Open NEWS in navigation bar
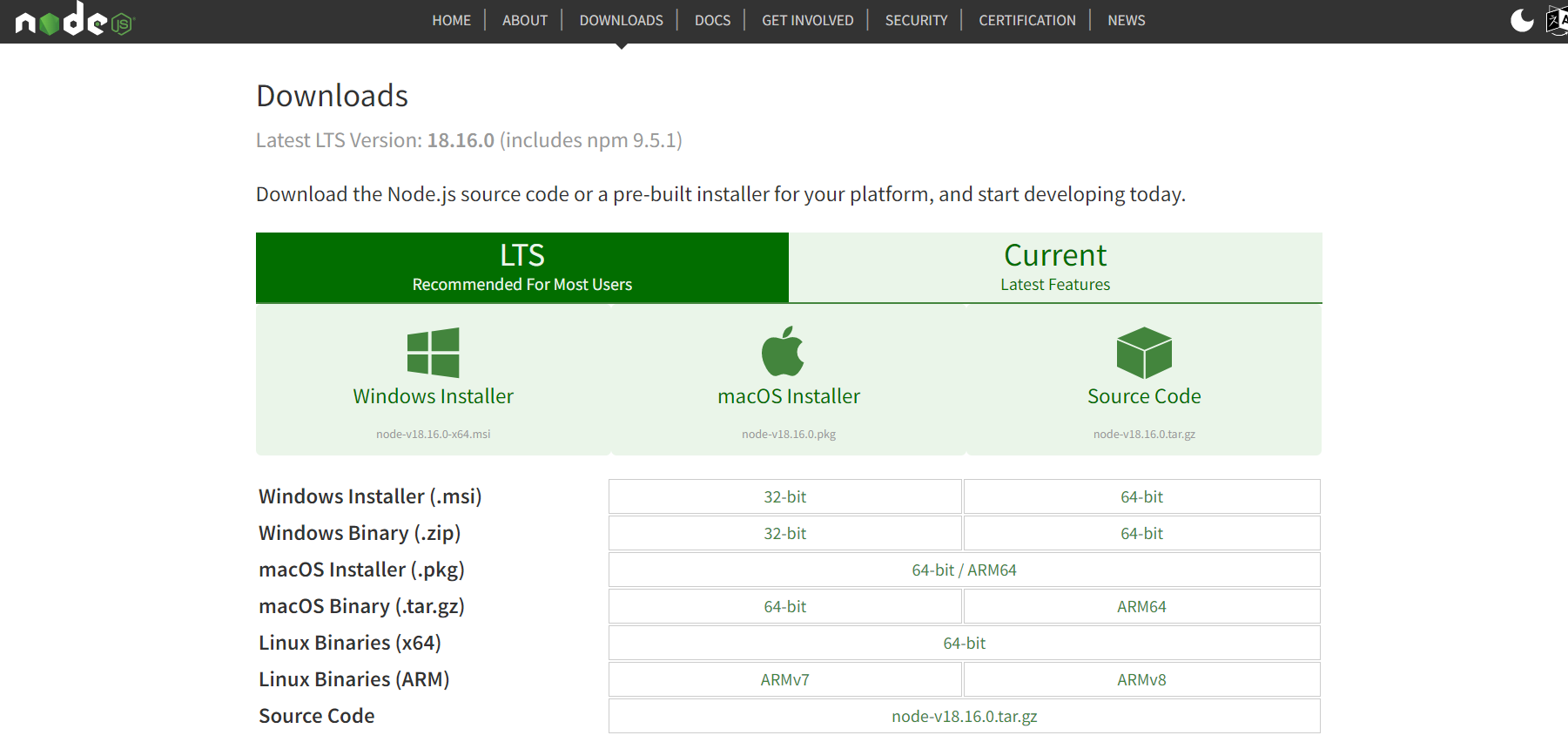Screen dimensions: 1568x742 coord(1126,20)
